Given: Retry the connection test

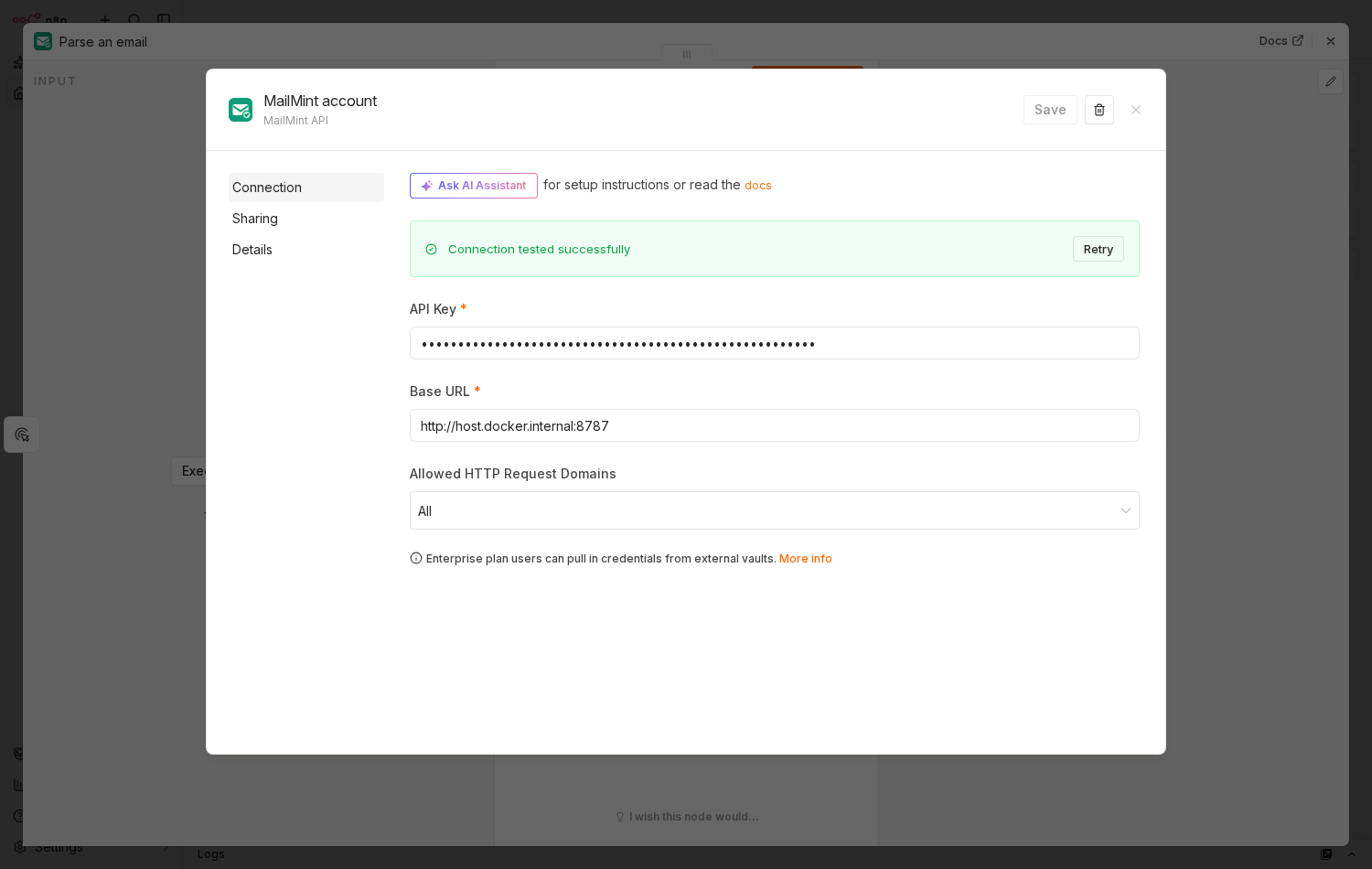Looking at the screenshot, I should 1099,249.
